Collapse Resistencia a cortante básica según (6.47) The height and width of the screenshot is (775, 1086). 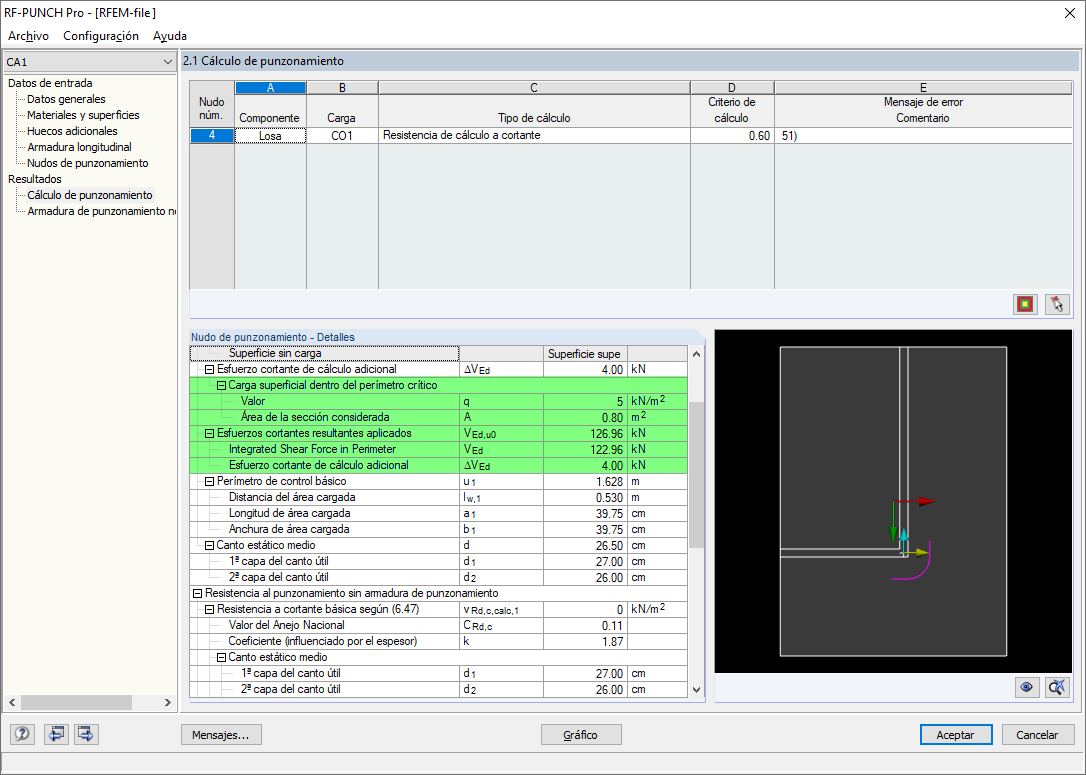(x=209, y=609)
